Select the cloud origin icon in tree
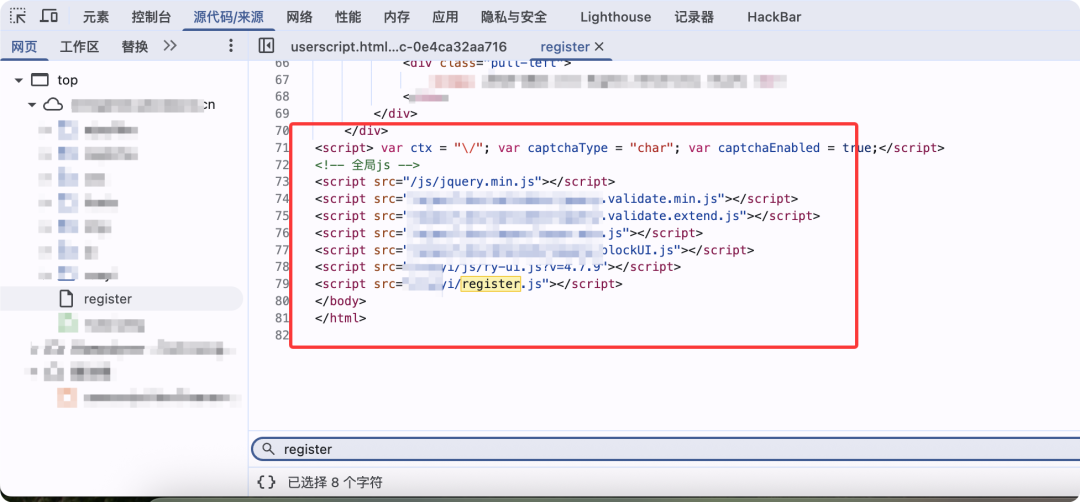1080x502 pixels. tap(54, 105)
